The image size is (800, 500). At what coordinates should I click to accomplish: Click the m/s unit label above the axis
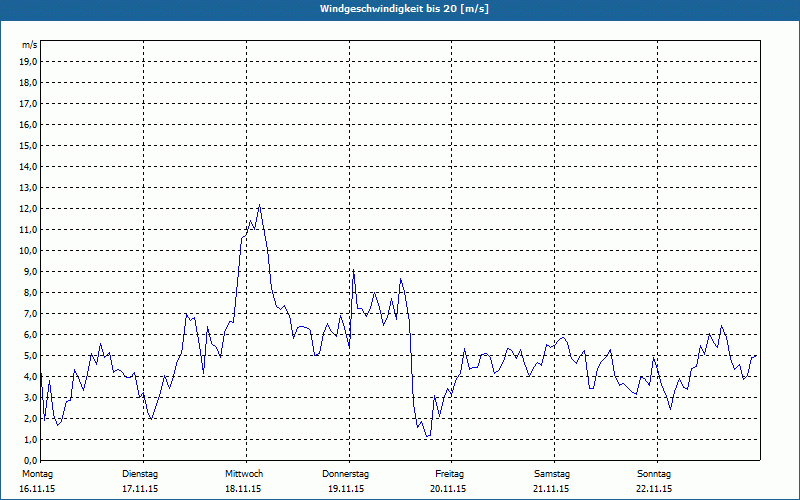click(x=30, y=45)
